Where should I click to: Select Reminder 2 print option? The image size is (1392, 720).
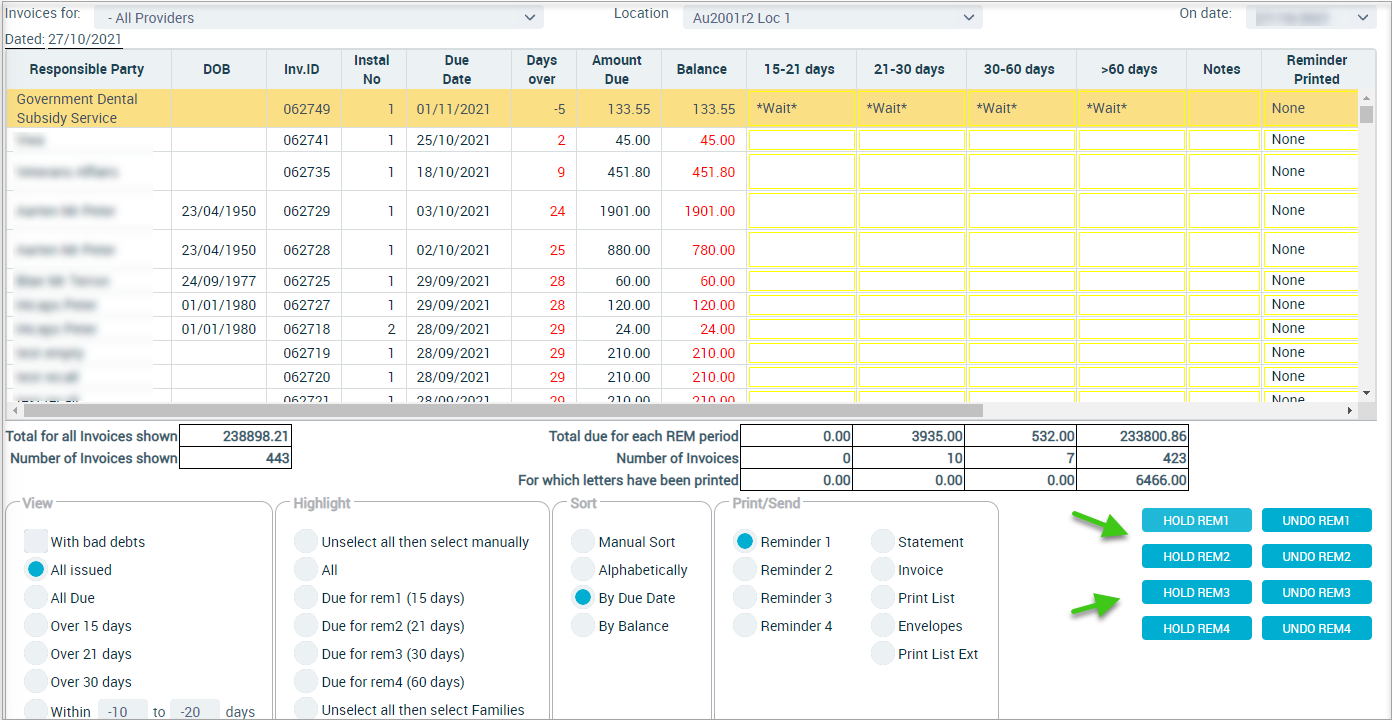coord(745,570)
